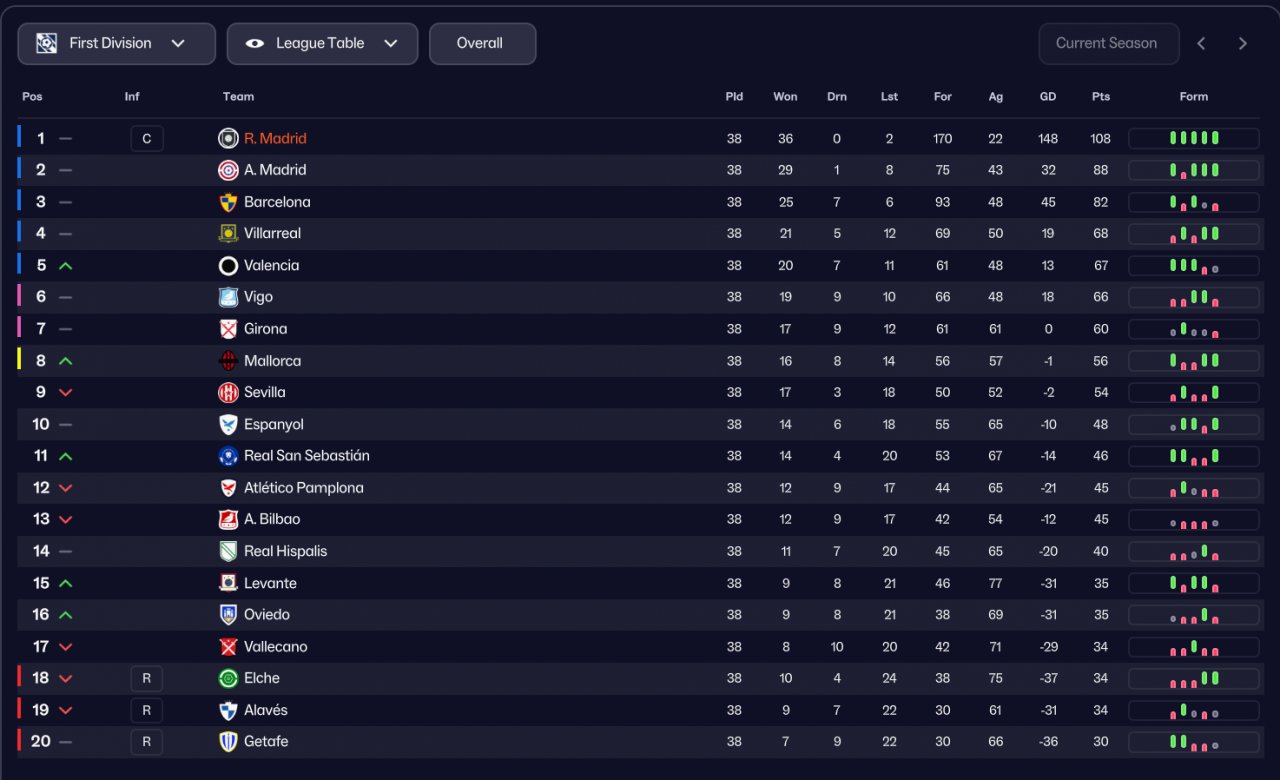
Task: Open the First Division competition dropdown
Action: pyautogui.click(x=116, y=44)
